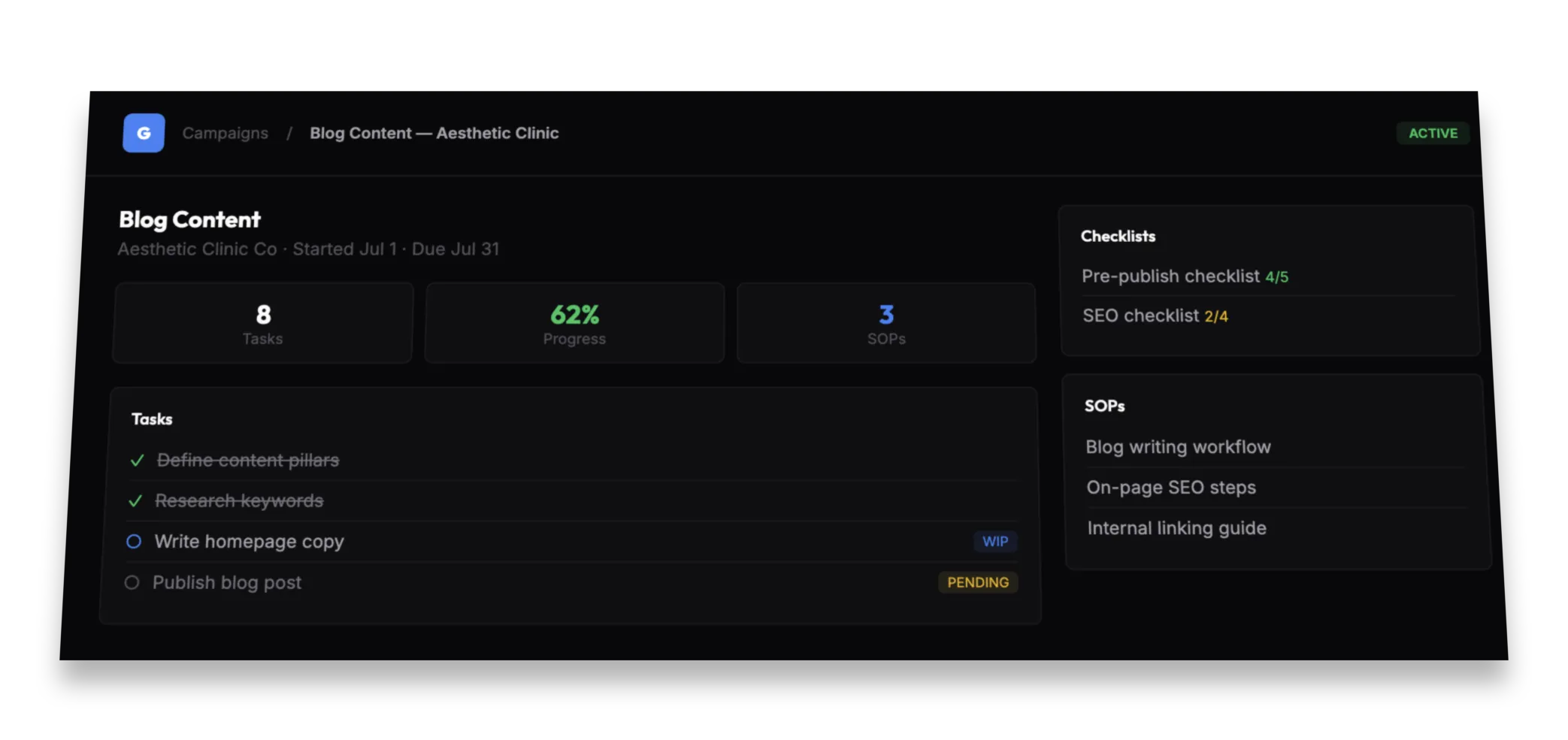The image size is (1568, 740).
Task: Click the WIP status tag
Action: [995, 542]
